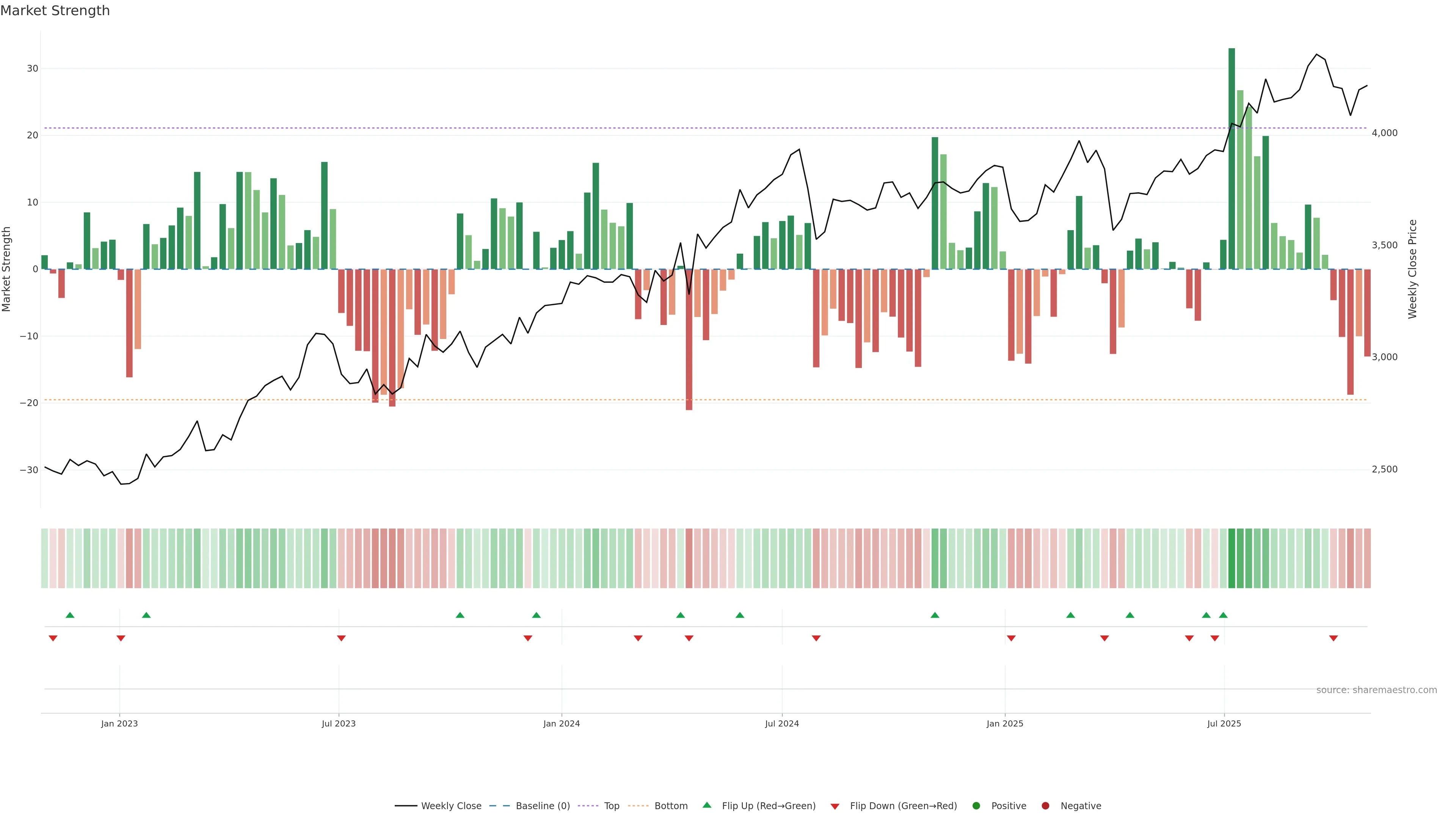Click the Market Strength chart title

[55, 11]
